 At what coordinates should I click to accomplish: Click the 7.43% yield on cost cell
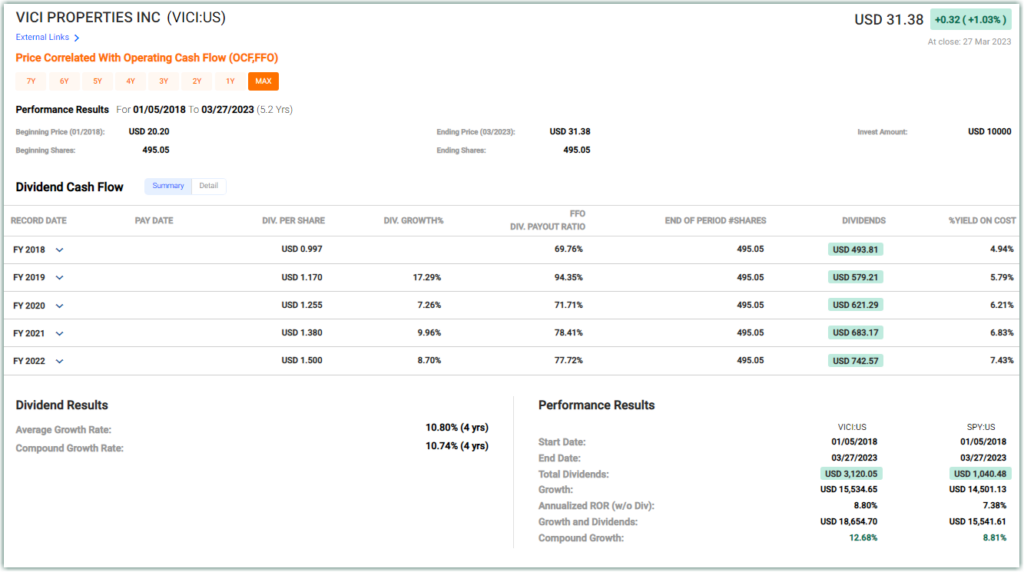click(1002, 360)
